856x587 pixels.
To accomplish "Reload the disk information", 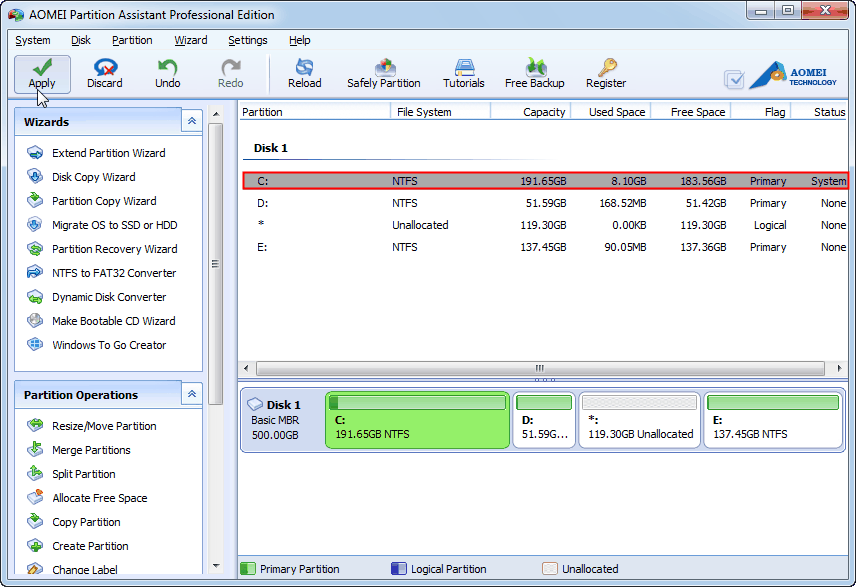I will point(305,74).
